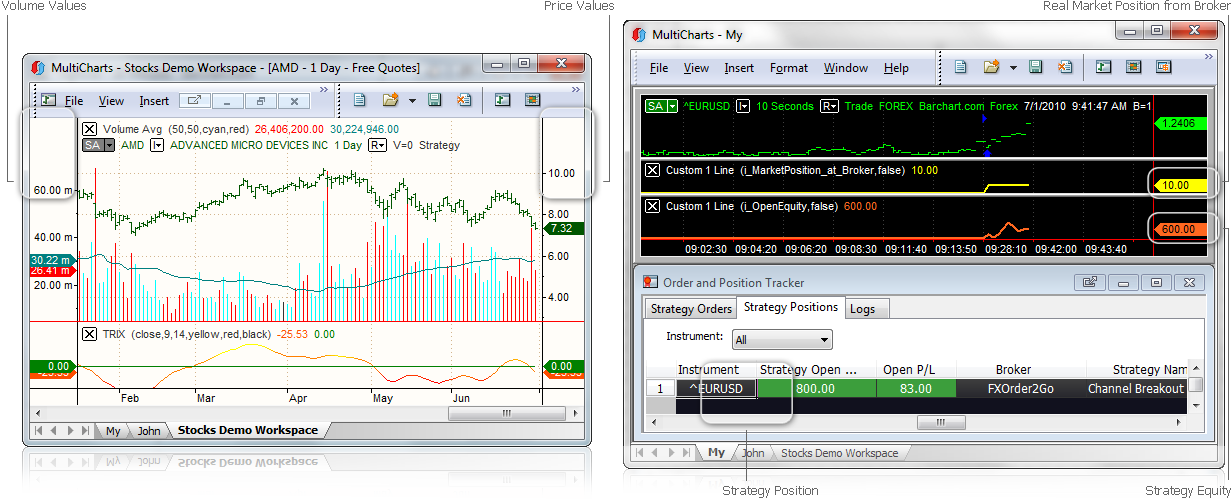The width and height of the screenshot is (1232, 499).
Task: Minimize the inner AMD chart window
Action: (228, 101)
